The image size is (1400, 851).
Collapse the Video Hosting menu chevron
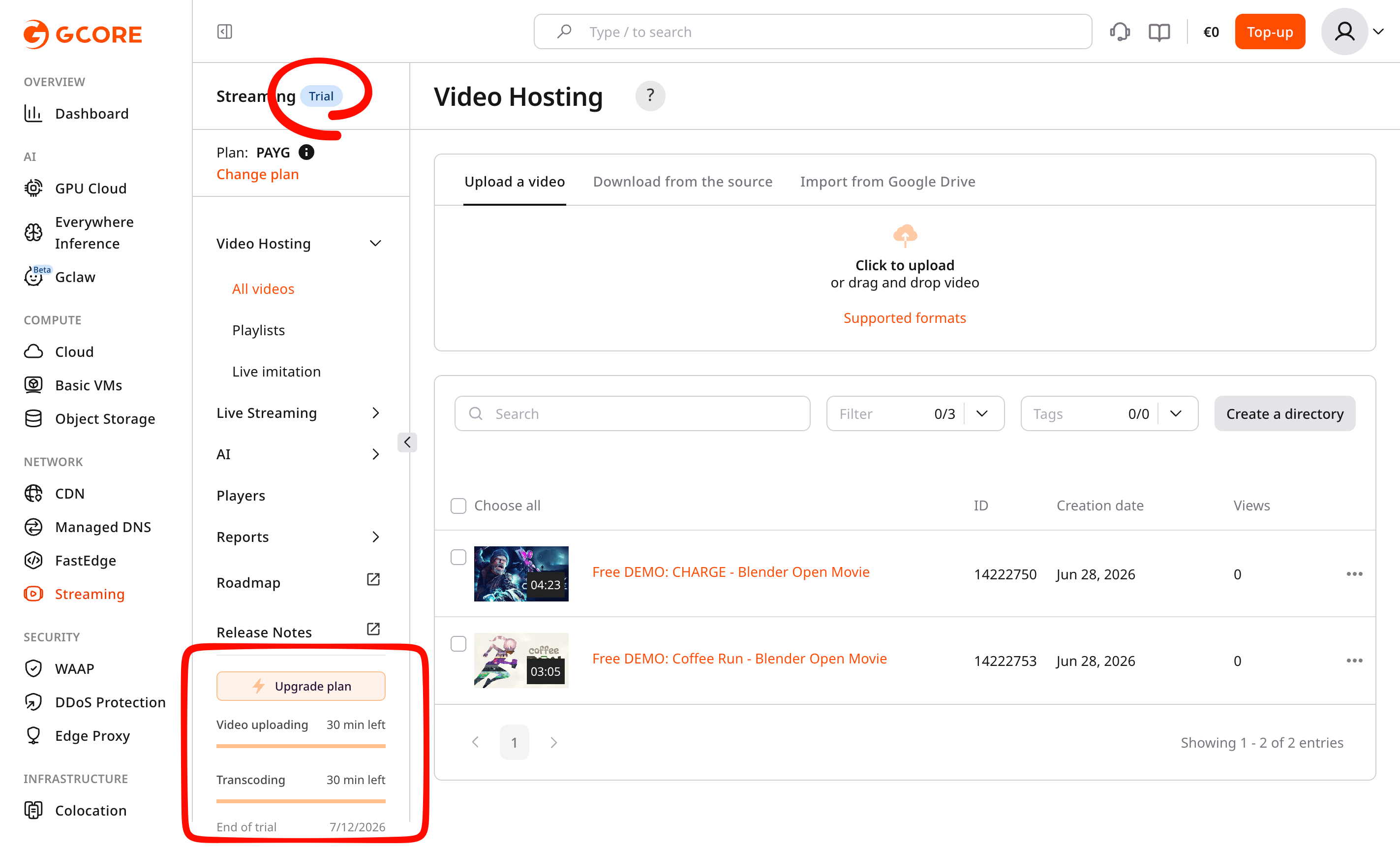375,243
